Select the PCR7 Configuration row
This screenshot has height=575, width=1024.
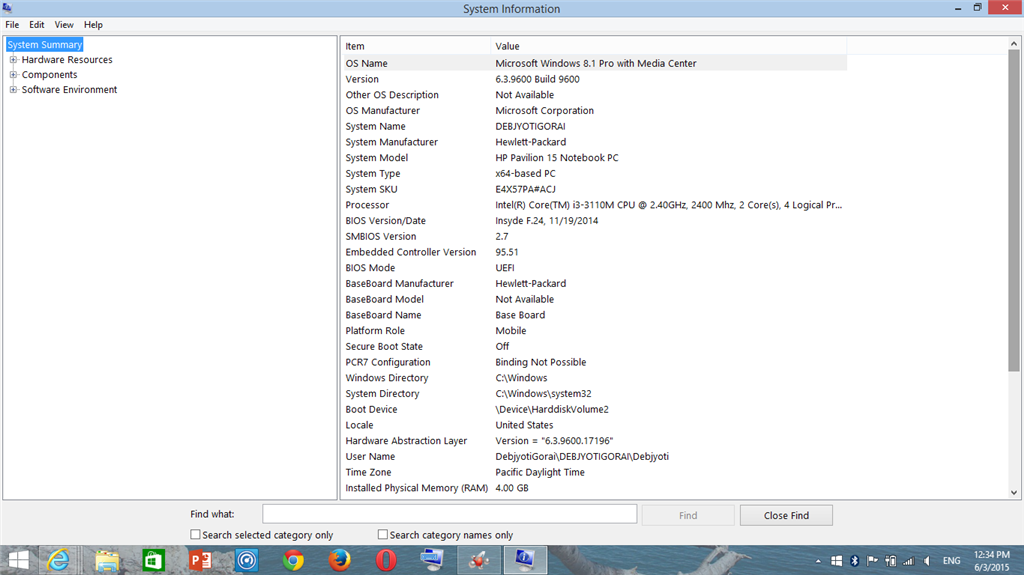pos(594,362)
